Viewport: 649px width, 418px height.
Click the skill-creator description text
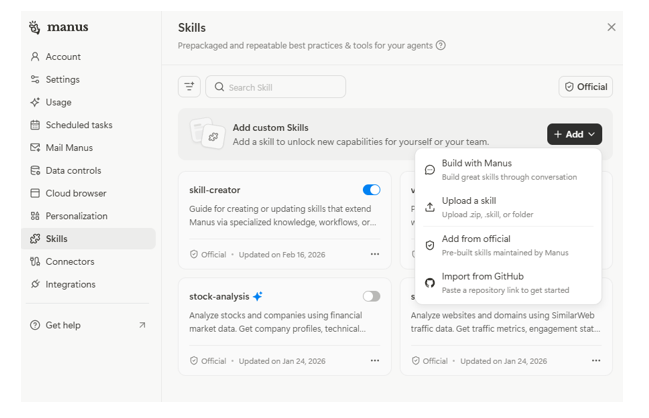pos(283,216)
